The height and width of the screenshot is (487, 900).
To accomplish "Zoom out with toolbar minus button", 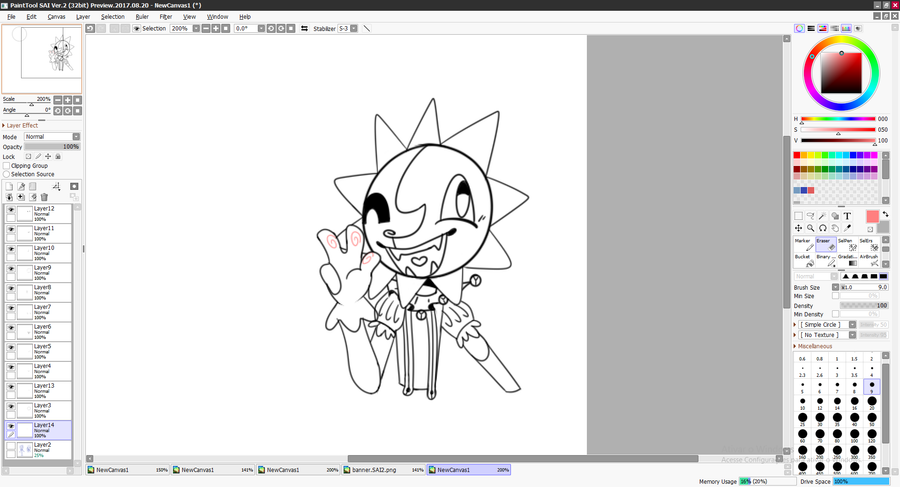I will tap(205, 28).
